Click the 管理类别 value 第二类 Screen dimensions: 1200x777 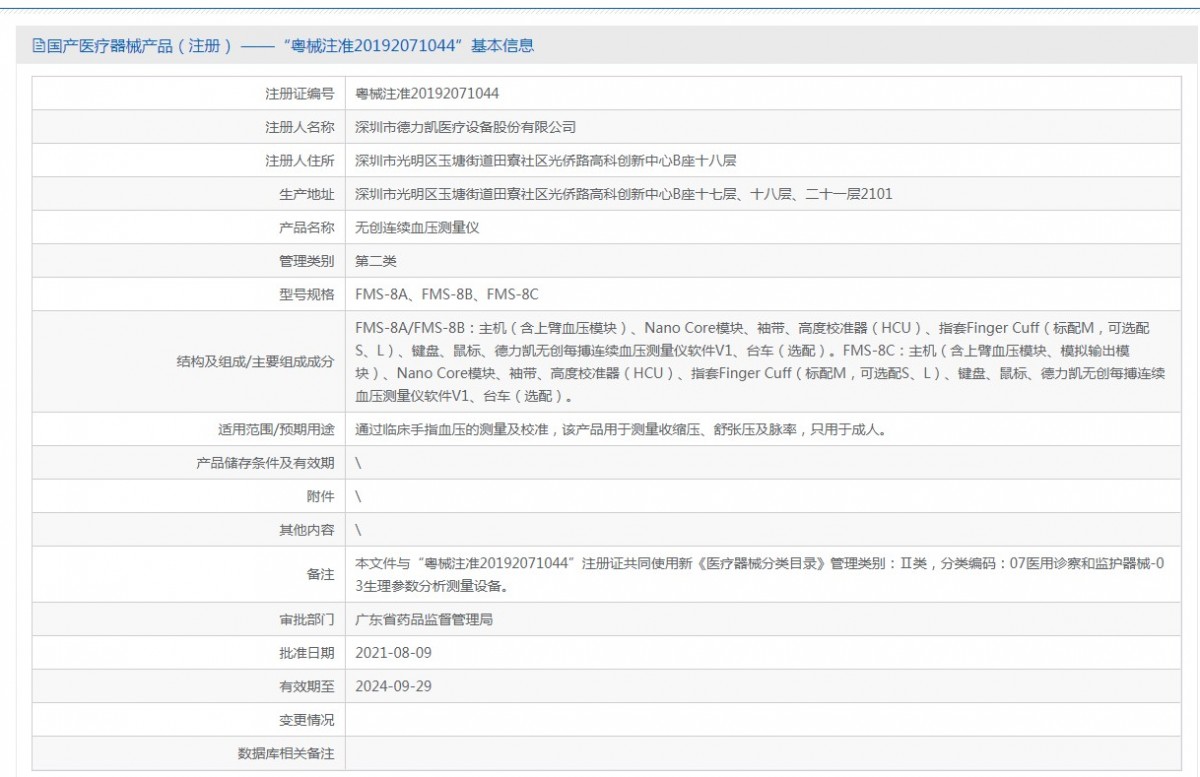pos(376,261)
